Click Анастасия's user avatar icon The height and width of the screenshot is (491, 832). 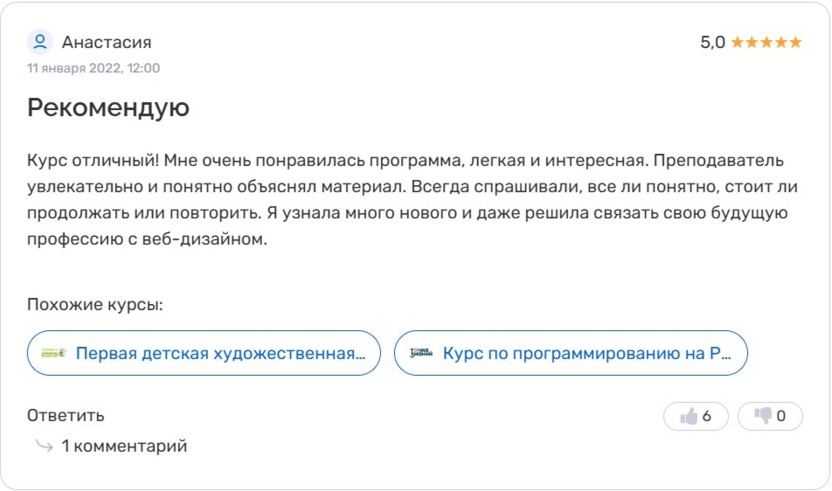41,42
